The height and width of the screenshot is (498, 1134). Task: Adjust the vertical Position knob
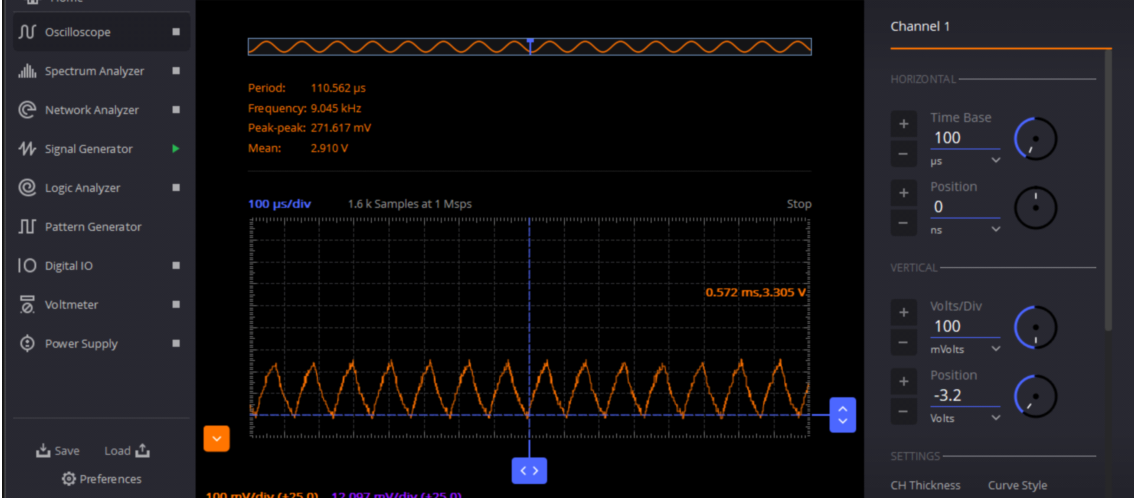point(1036,397)
